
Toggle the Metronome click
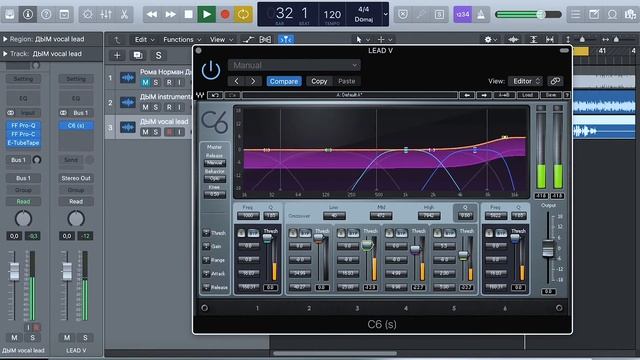481,15
